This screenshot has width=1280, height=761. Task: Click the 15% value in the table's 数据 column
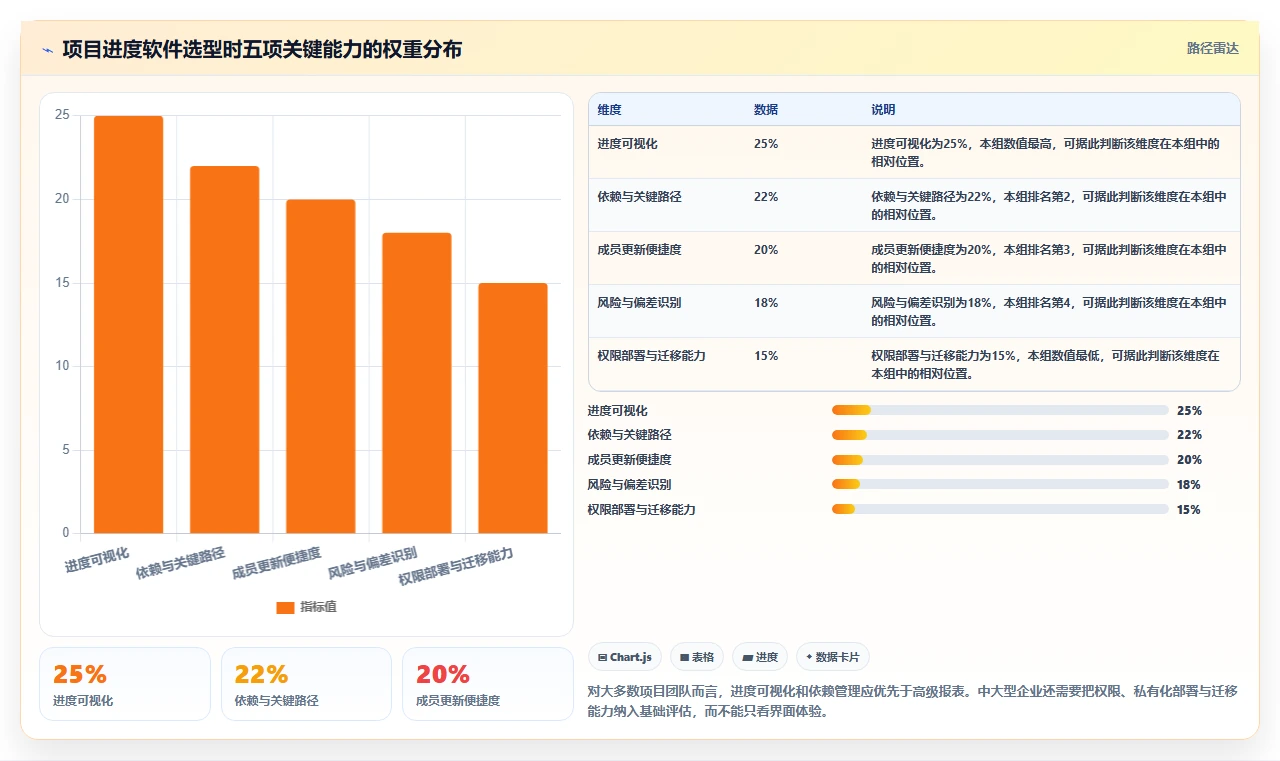pyautogui.click(x=766, y=356)
